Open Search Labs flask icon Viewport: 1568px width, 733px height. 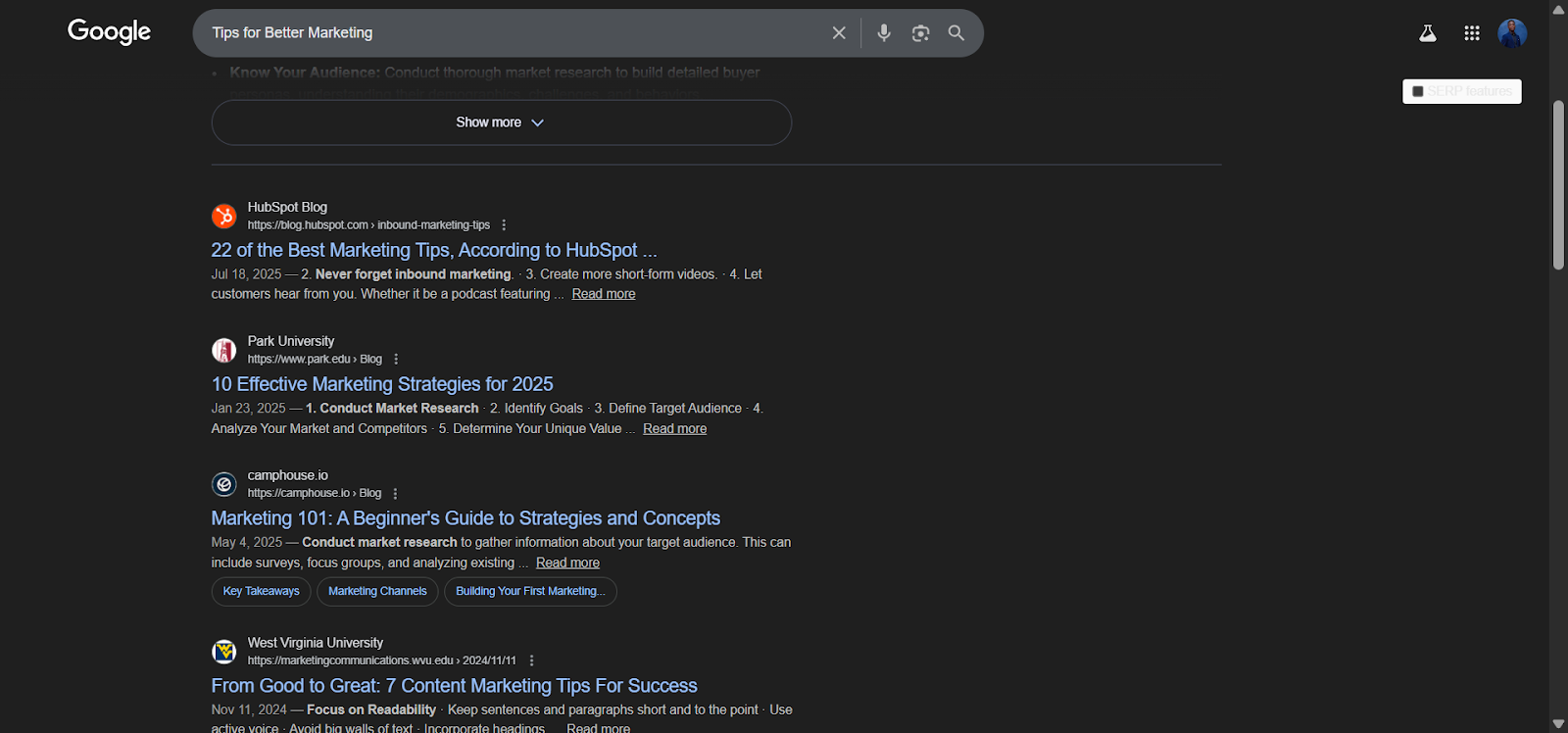coord(1428,33)
